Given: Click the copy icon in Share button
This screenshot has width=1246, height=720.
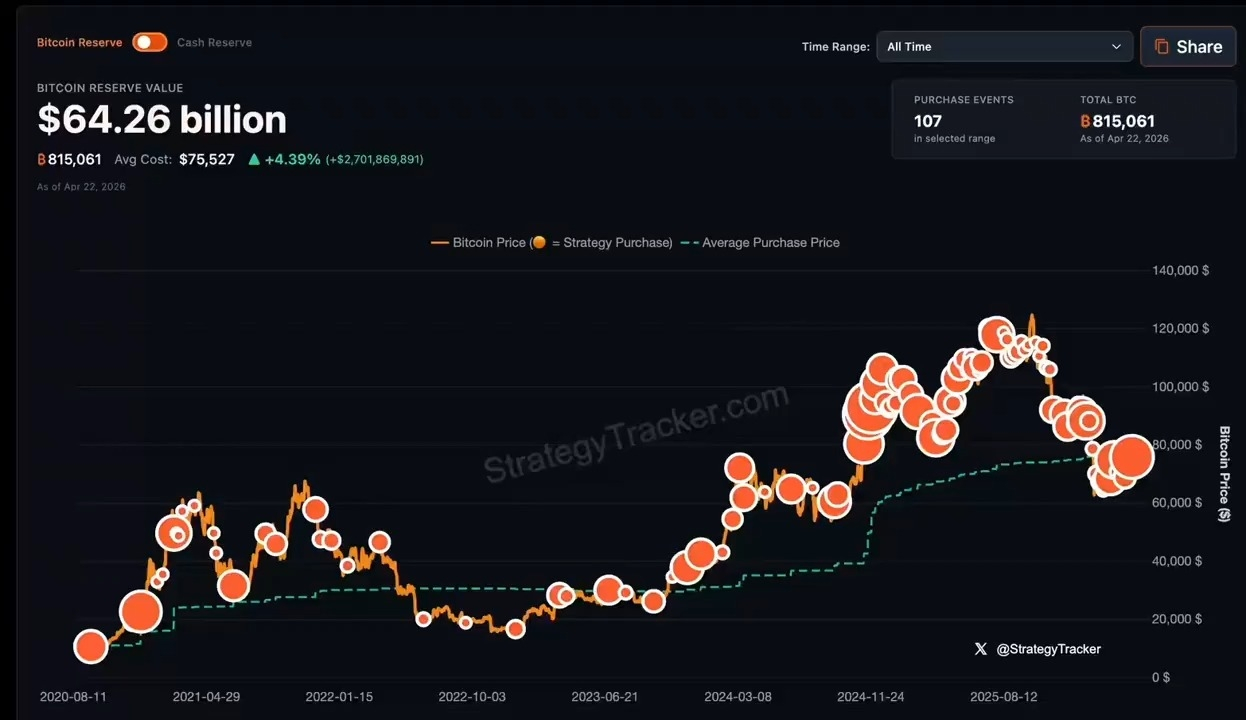Looking at the screenshot, I should [1161, 46].
